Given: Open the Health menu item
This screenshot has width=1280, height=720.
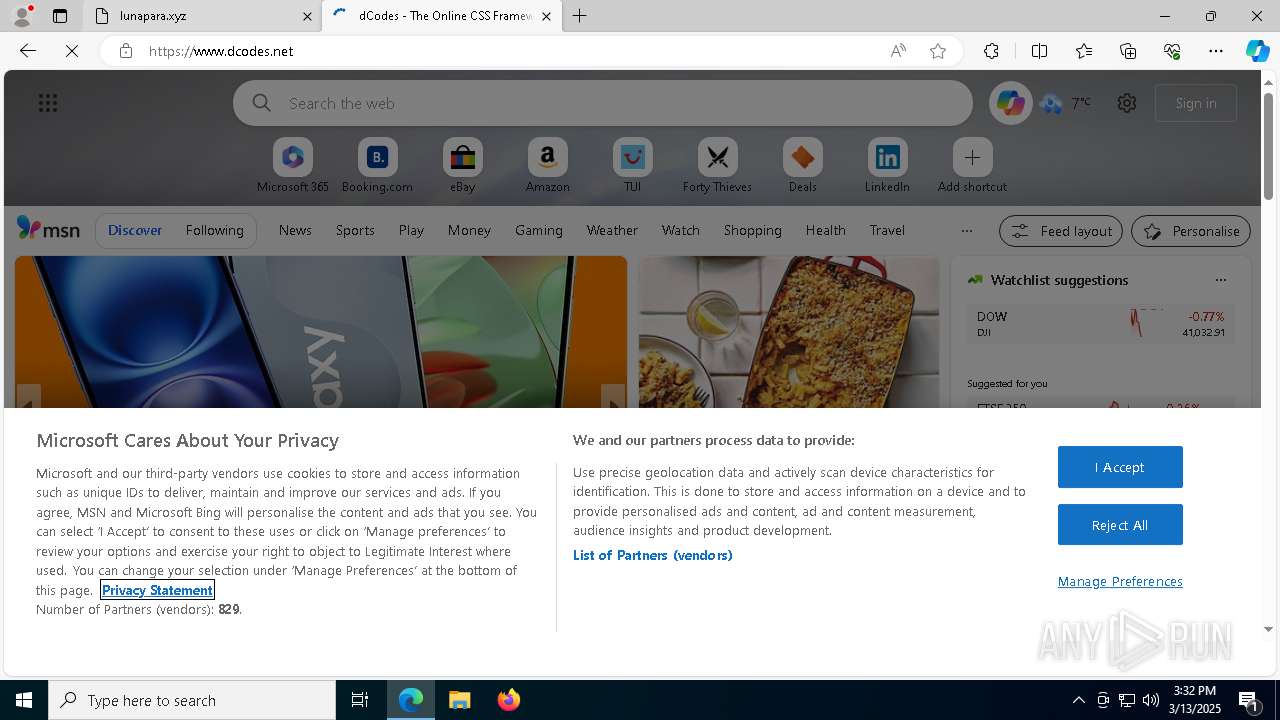Looking at the screenshot, I should (826, 230).
